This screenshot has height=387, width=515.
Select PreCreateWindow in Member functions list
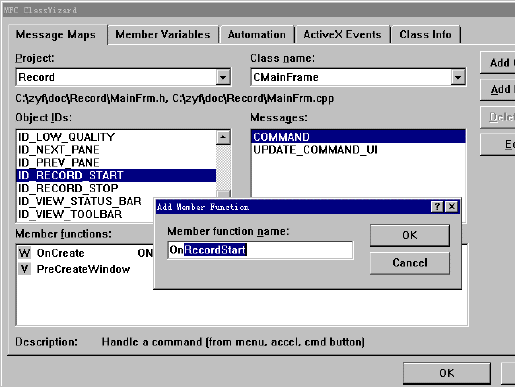pyautogui.click(x=83, y=269)
